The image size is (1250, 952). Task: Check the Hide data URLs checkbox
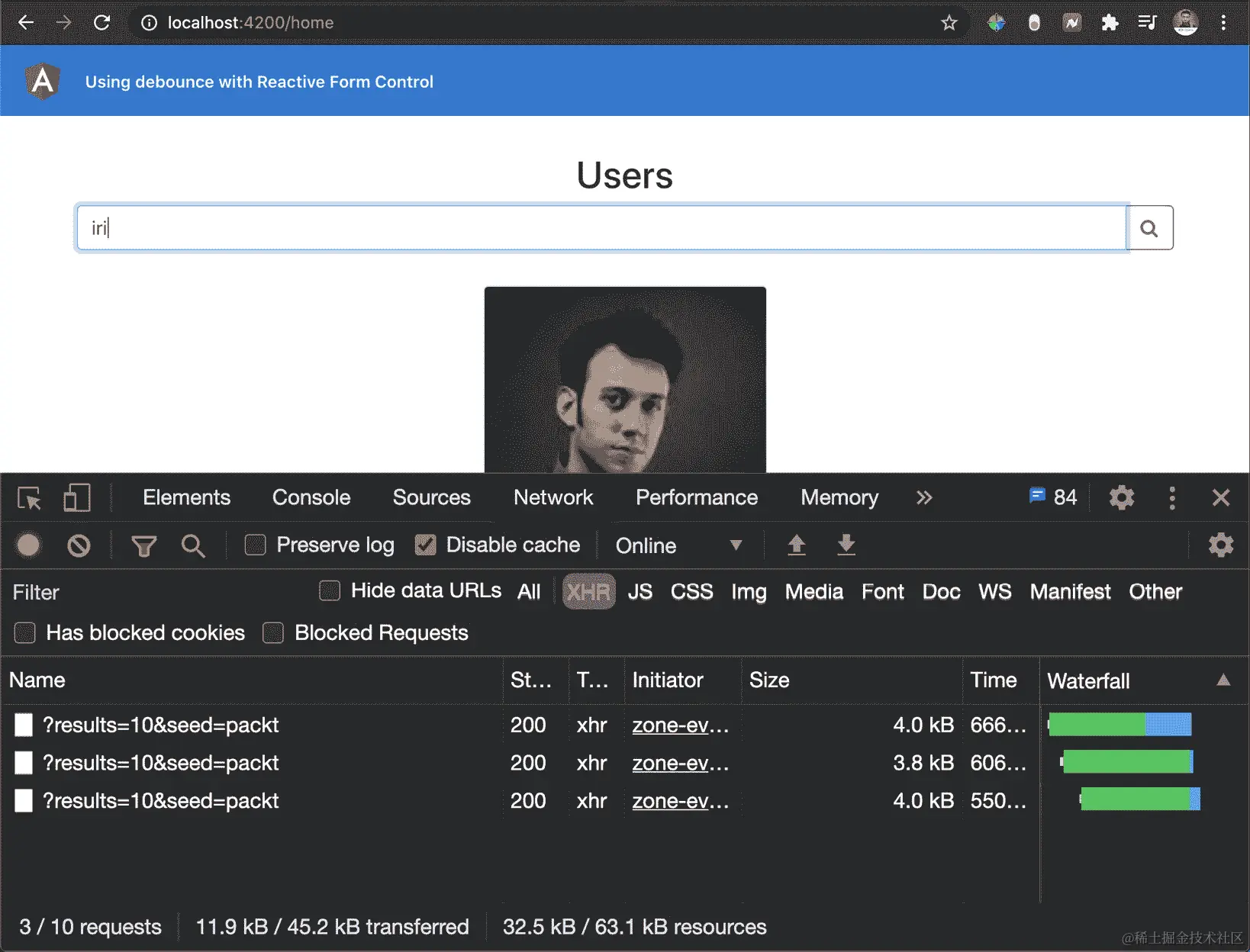tap(330, 590)
